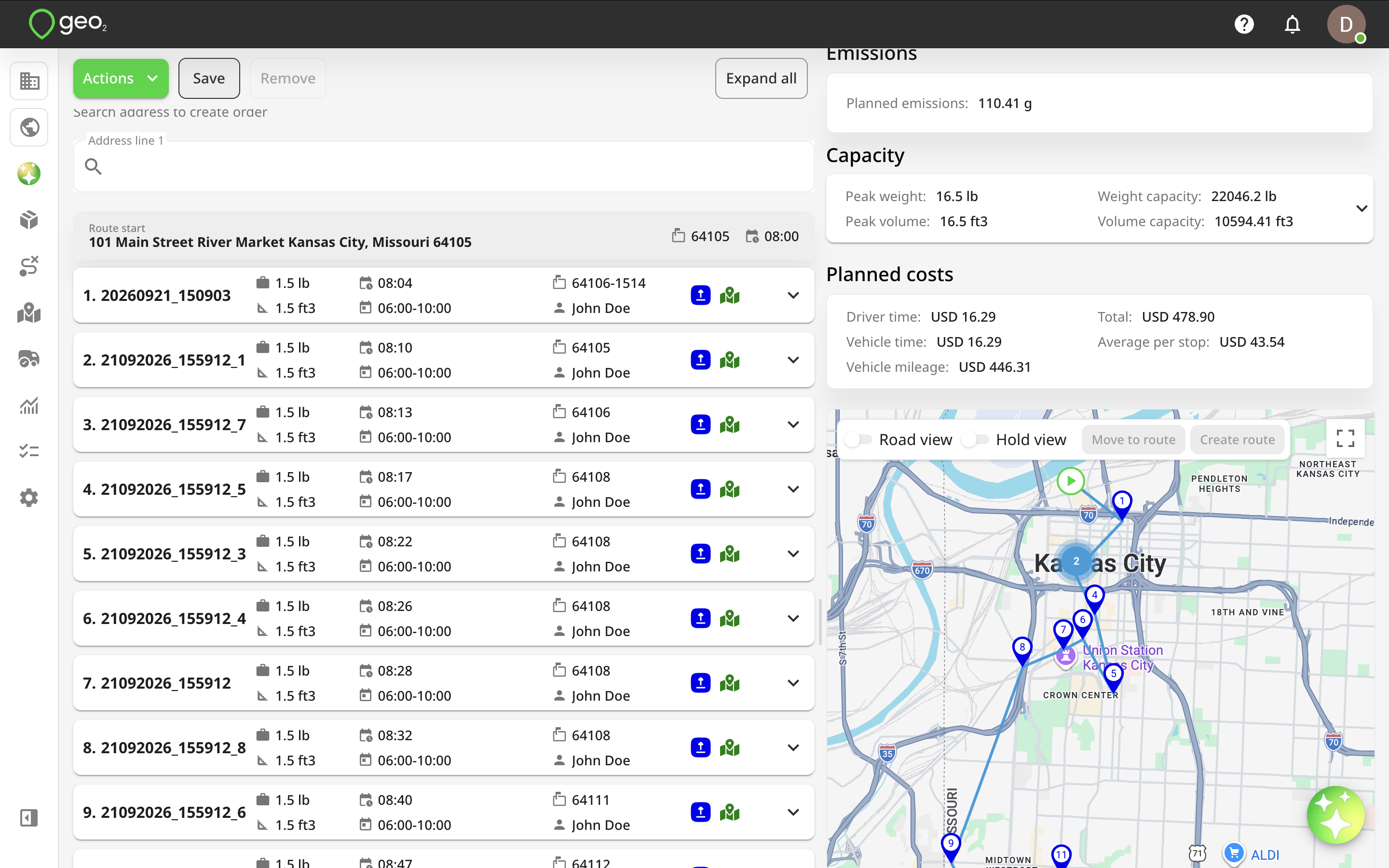1389x868 pixels.
Task: Click the Save button
Action: pos(209,79)
